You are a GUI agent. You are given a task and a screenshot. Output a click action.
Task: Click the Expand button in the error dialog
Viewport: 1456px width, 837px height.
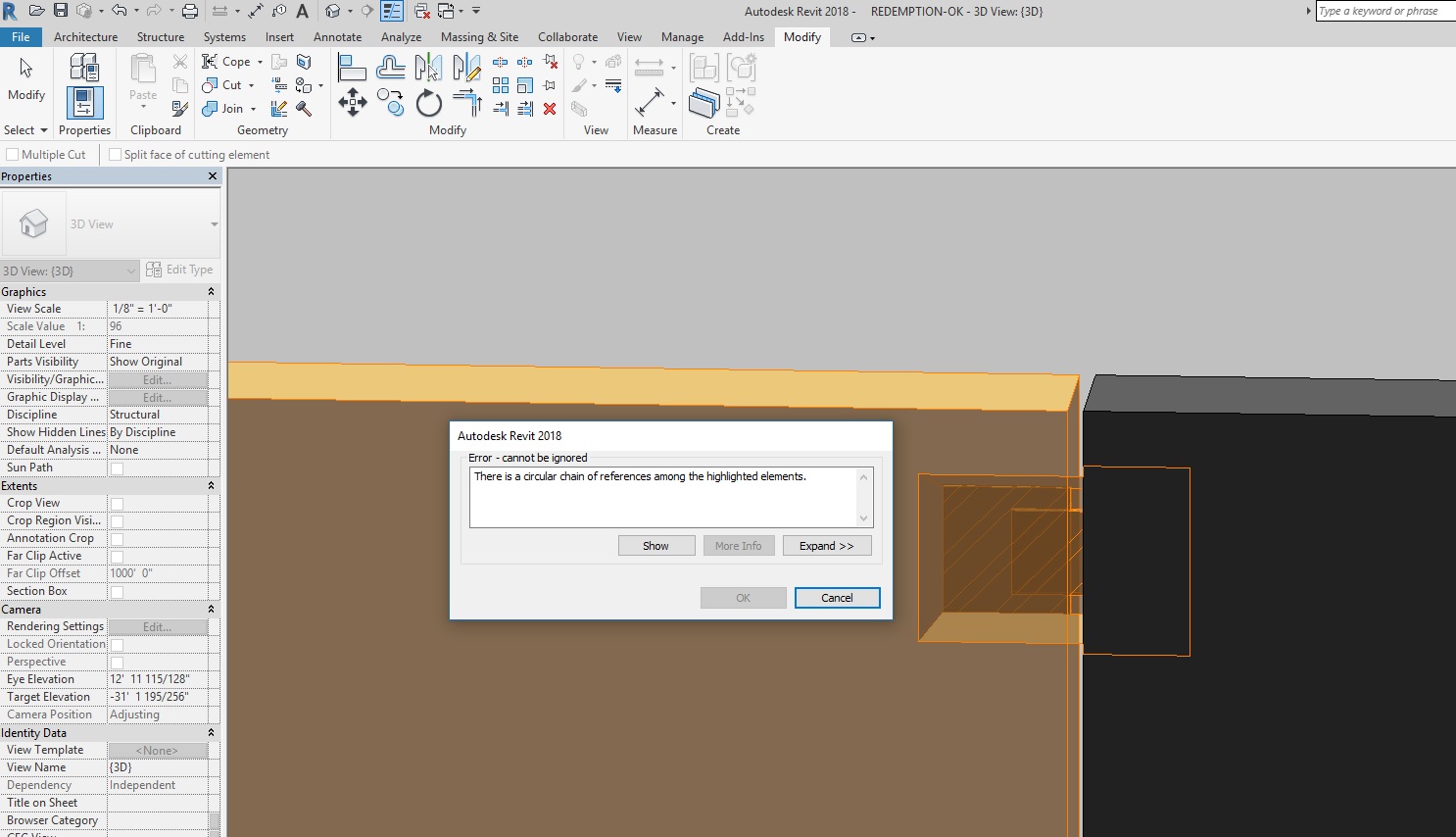point(827,545)
